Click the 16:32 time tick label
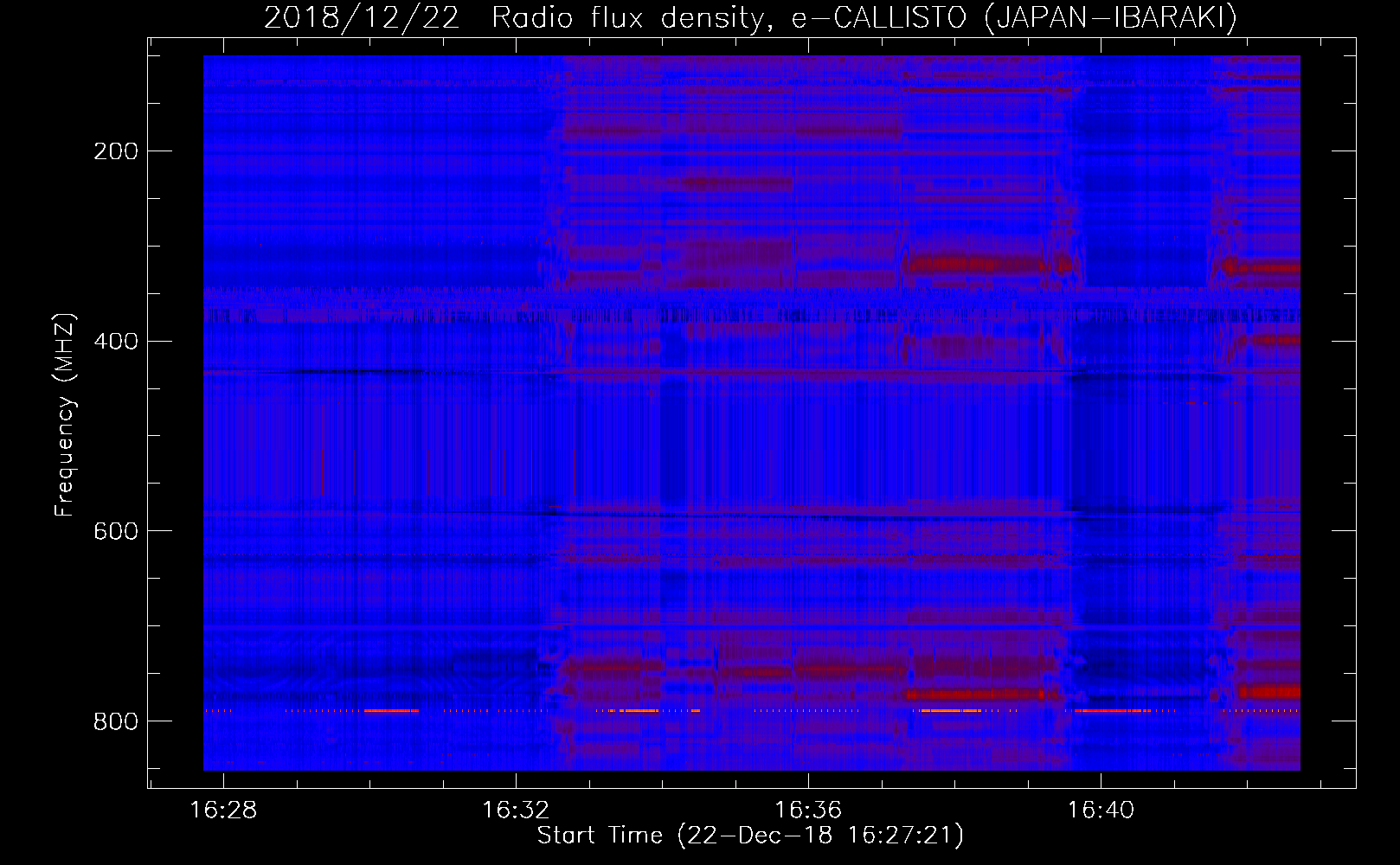The height and width of the screenshot is (865, 1400). point(516,810)
